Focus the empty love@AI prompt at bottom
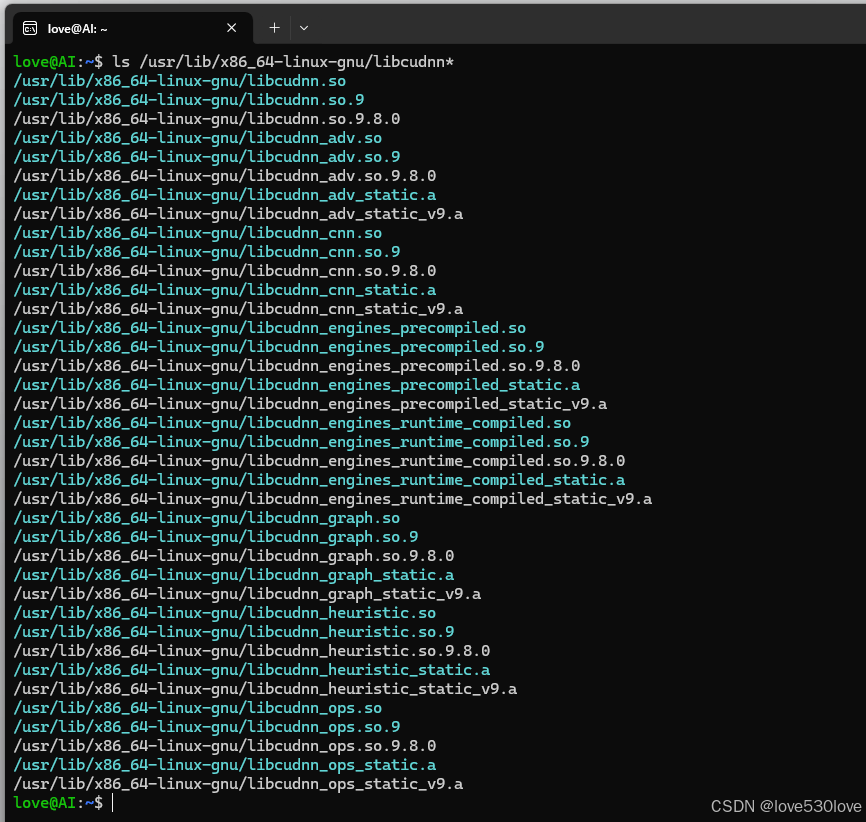Screen dimensions: 866x822 click(x=64, y=803)
